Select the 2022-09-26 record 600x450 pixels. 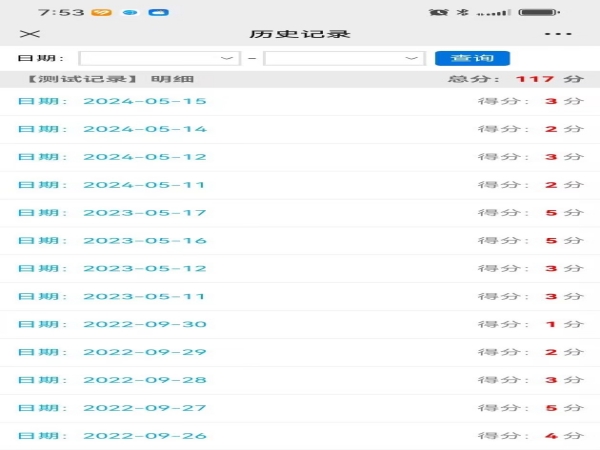point(300,436)
